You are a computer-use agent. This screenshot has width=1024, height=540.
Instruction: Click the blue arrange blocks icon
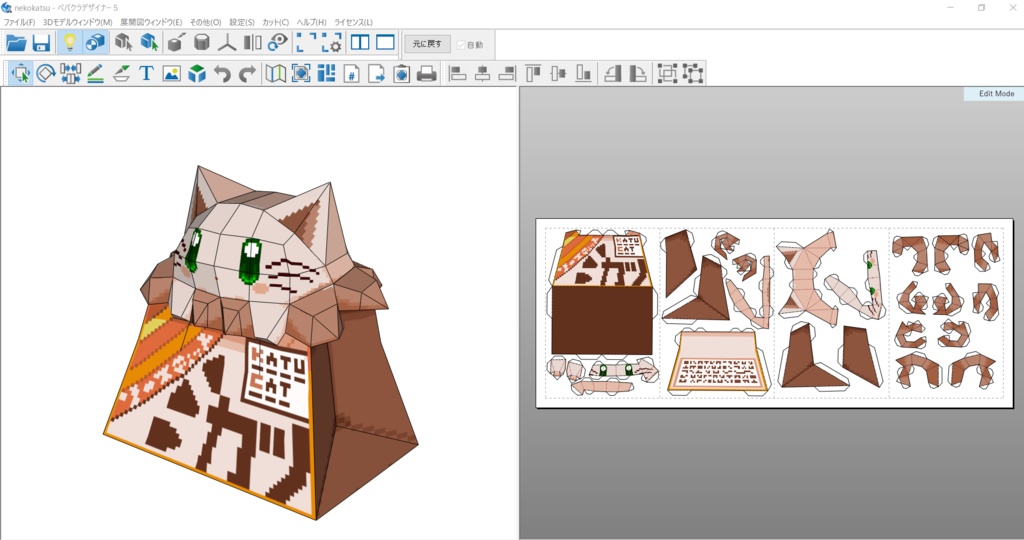(326, 74)
